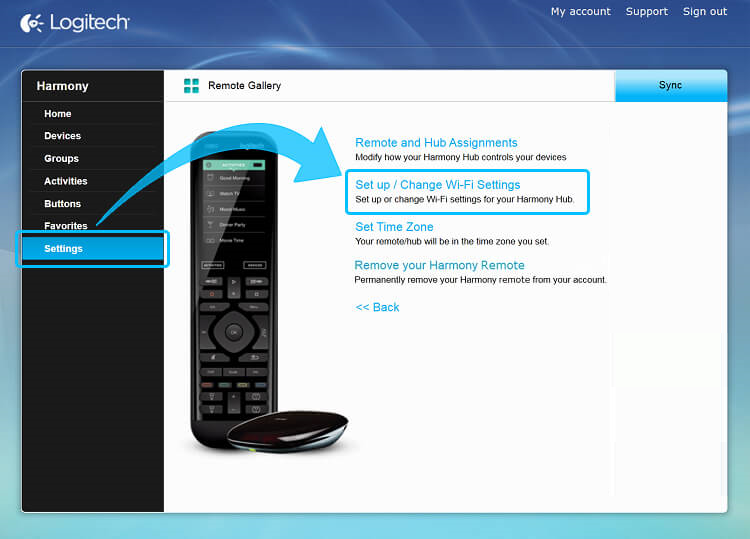This screenshot has width=750, height=539.
Task: Open Set Time Zone
Action: click(x=394, y=227)
